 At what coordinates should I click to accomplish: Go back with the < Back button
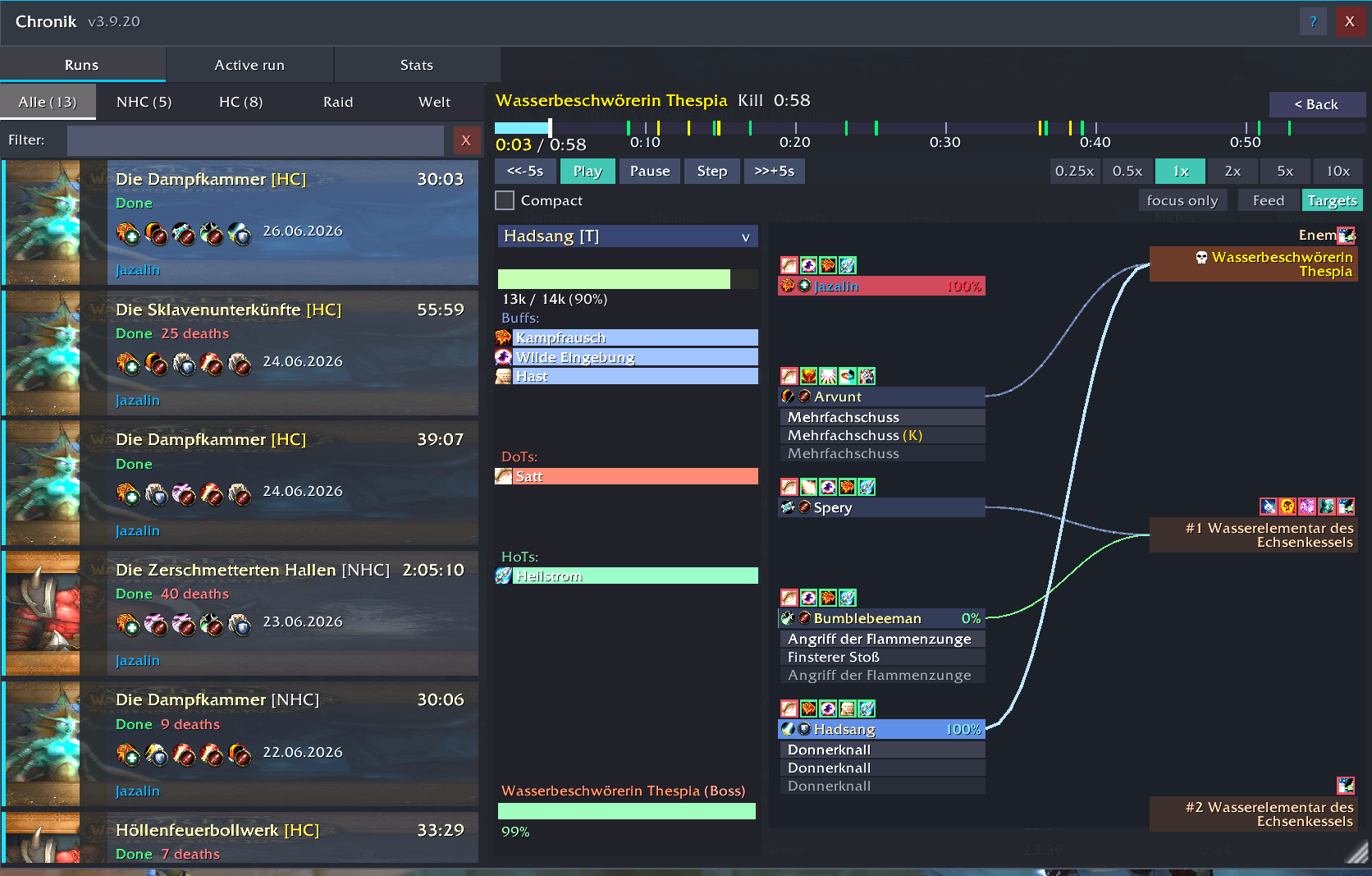click(1317, 104)
